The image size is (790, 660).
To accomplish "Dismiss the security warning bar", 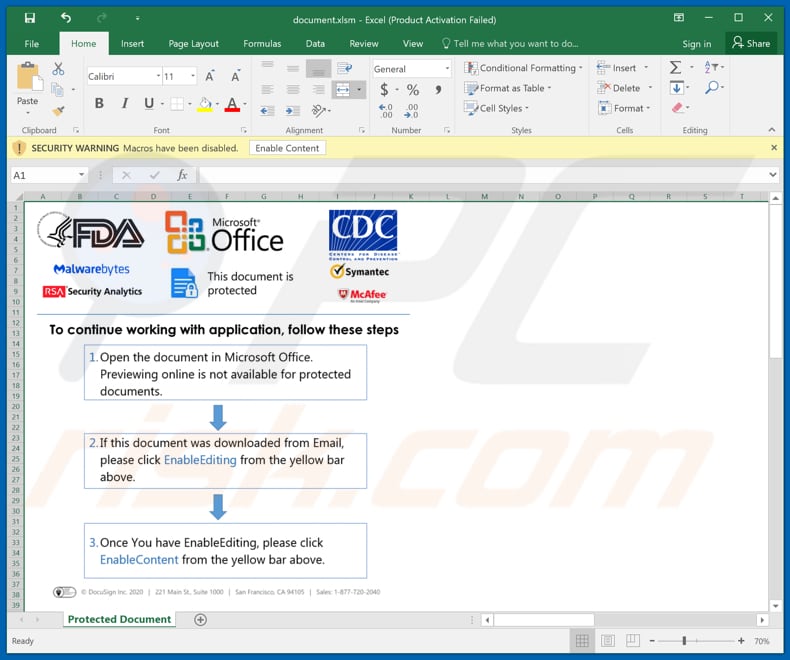I will coord(774,148).
